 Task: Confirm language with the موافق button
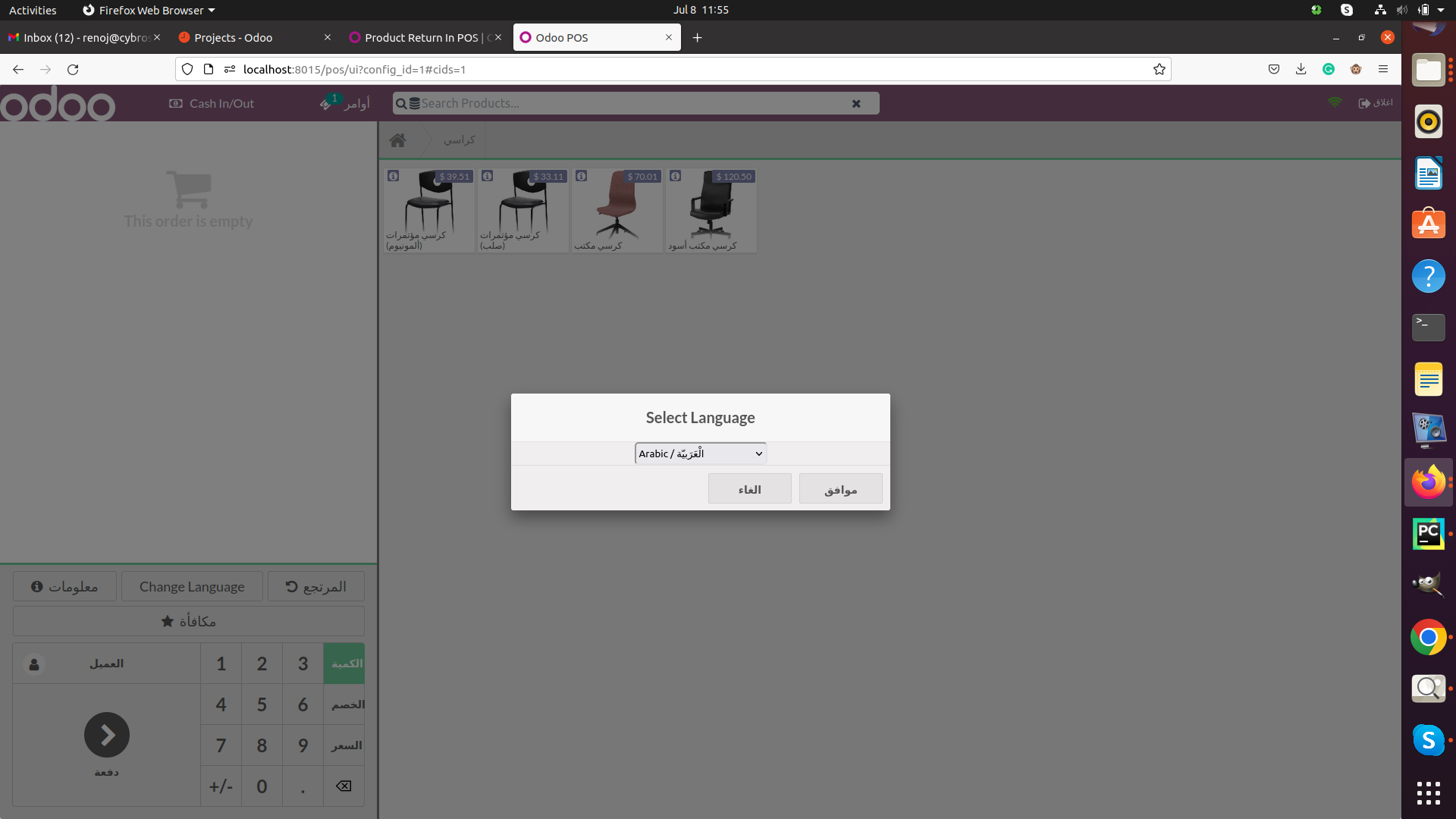[840, 489]
